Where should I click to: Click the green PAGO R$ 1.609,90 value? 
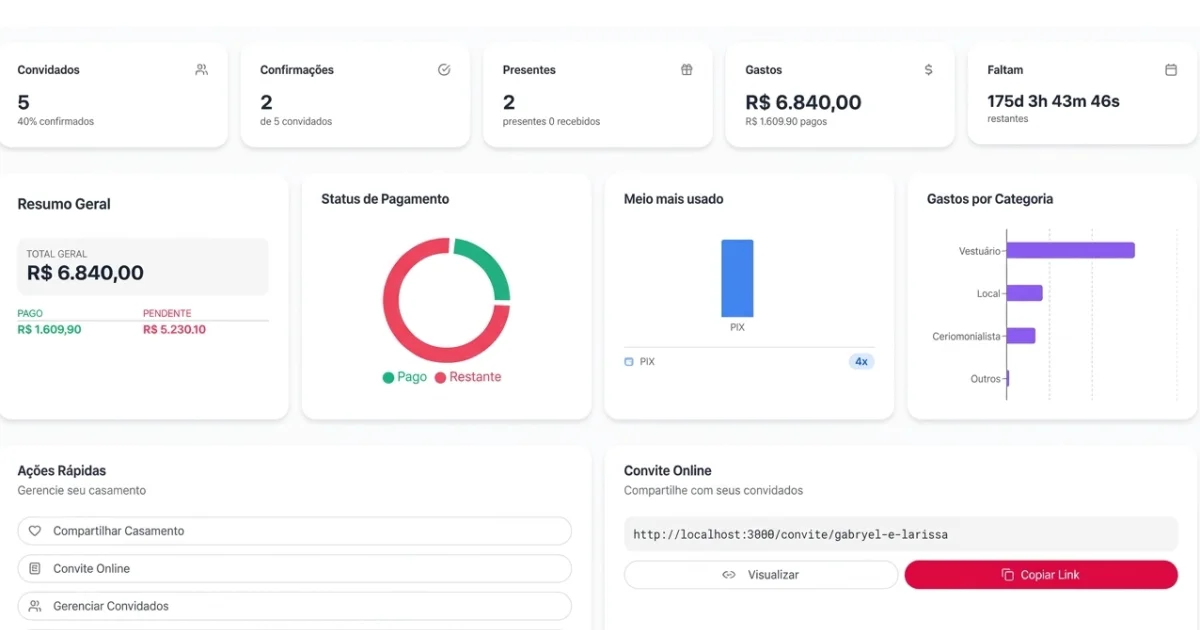tap(50, 329)
